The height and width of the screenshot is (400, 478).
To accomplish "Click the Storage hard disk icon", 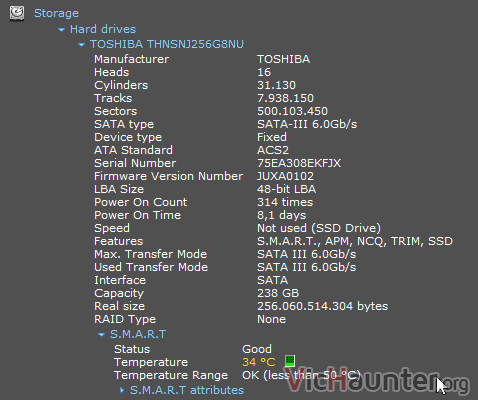I will pos(17,13).
